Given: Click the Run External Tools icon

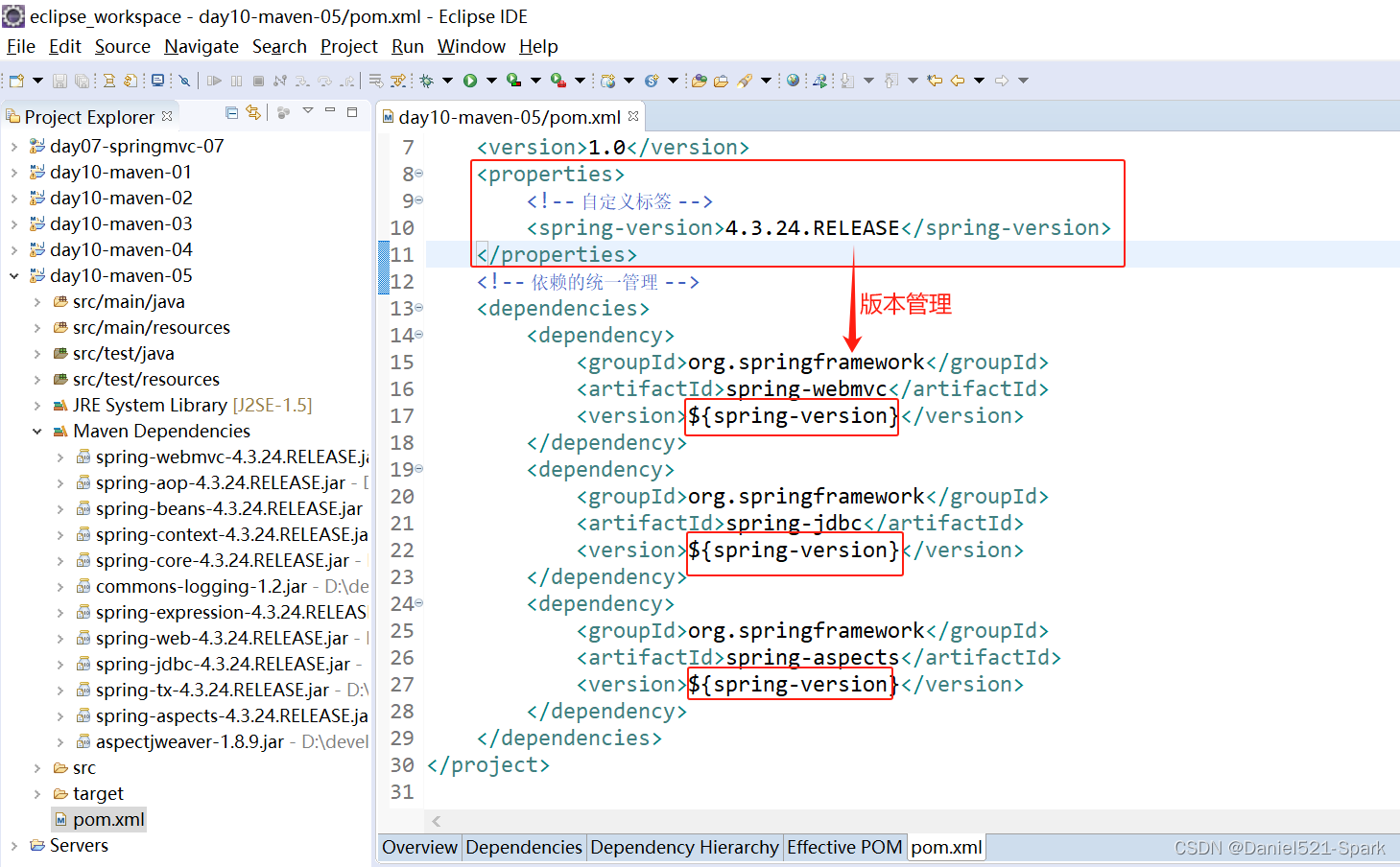Looking at the screenshot, I should pos(558,81).
